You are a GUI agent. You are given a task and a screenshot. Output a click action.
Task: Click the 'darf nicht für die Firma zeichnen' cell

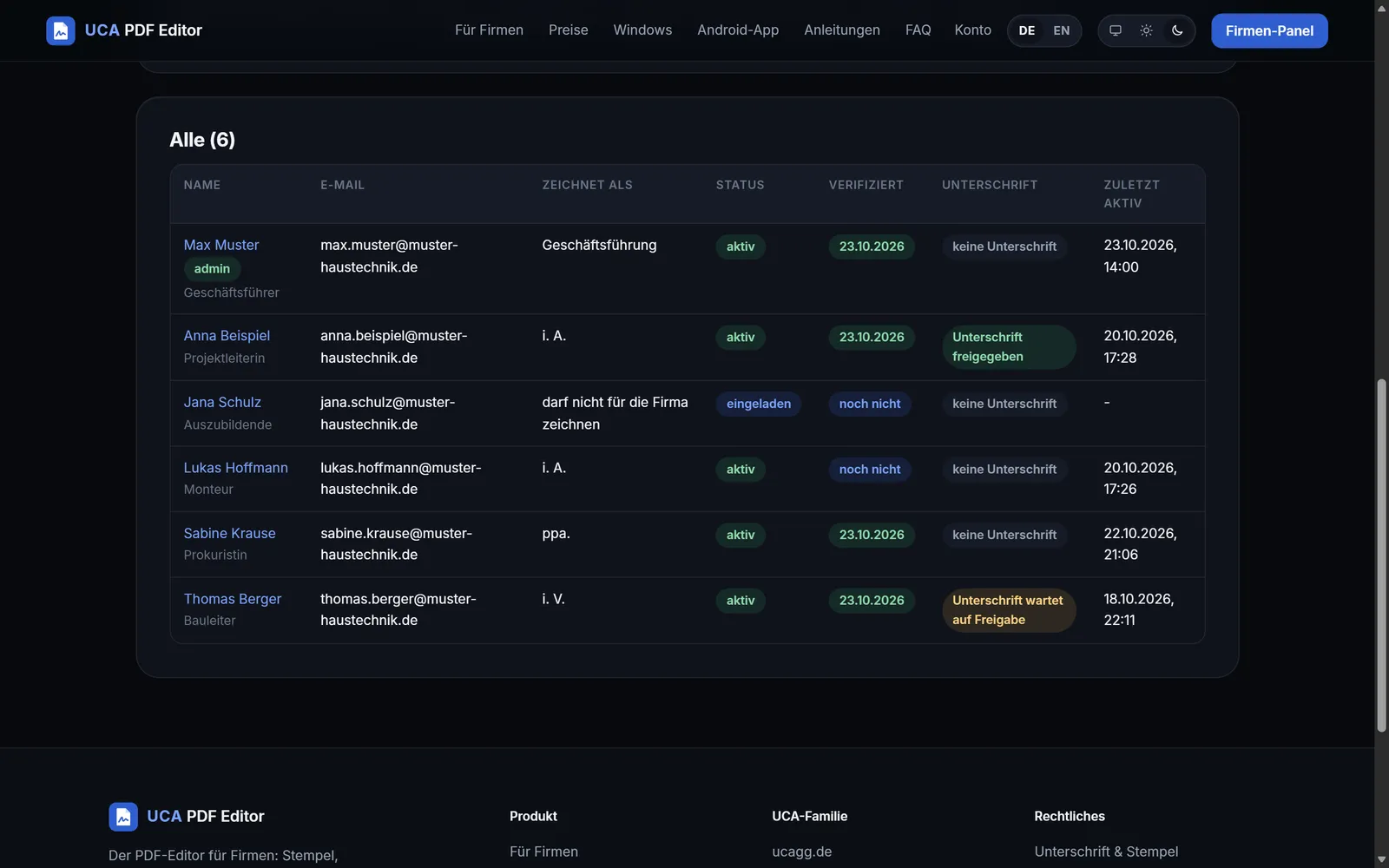[615, 413]
